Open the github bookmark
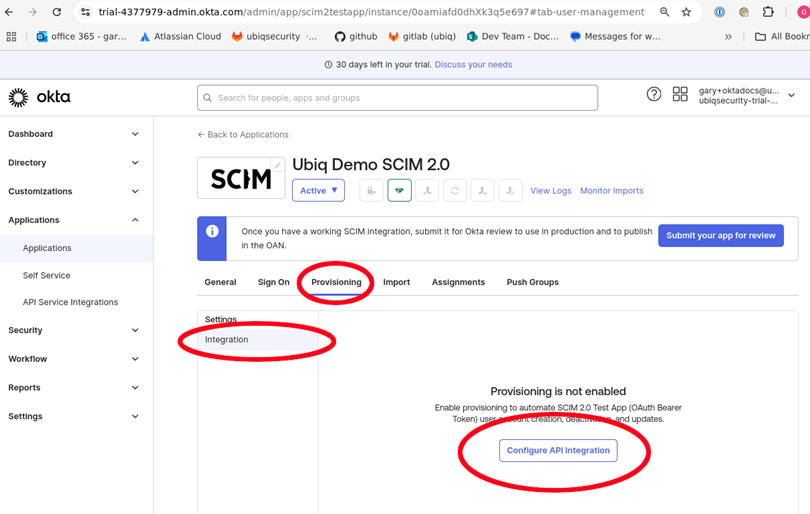810x514 pixels. [x=356, y=37]
